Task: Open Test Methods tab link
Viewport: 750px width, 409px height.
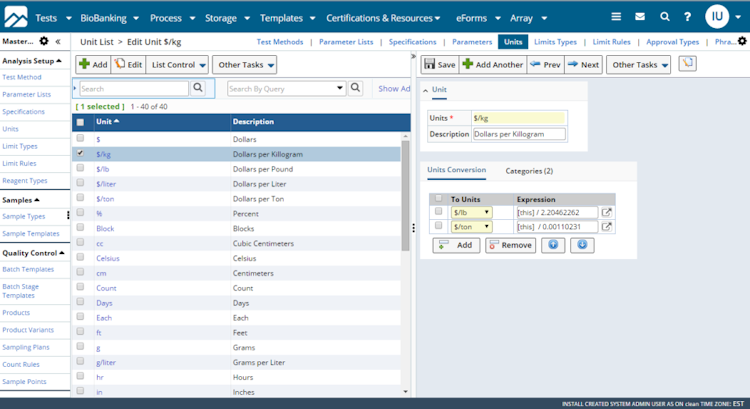Action: (280, 42)
